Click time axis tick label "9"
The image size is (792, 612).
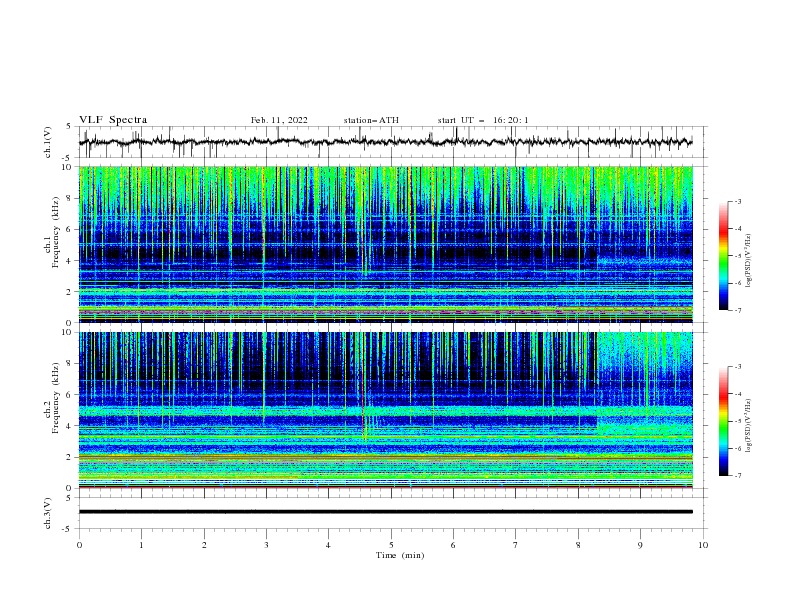point(640,545)
